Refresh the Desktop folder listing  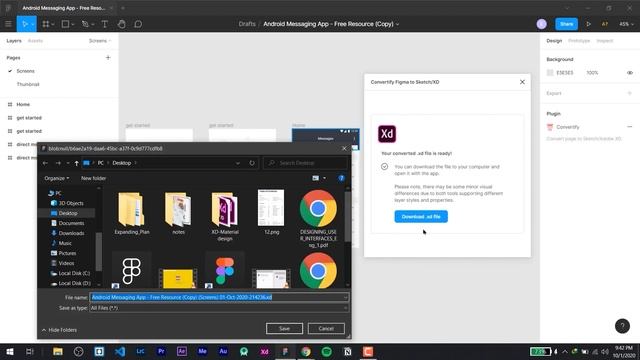[252, 163]
